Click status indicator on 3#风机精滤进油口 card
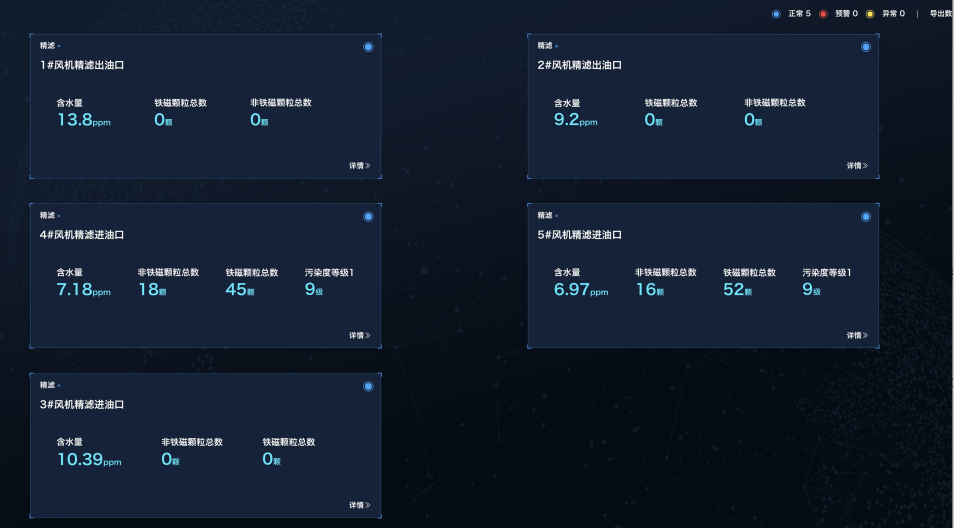 368,386
